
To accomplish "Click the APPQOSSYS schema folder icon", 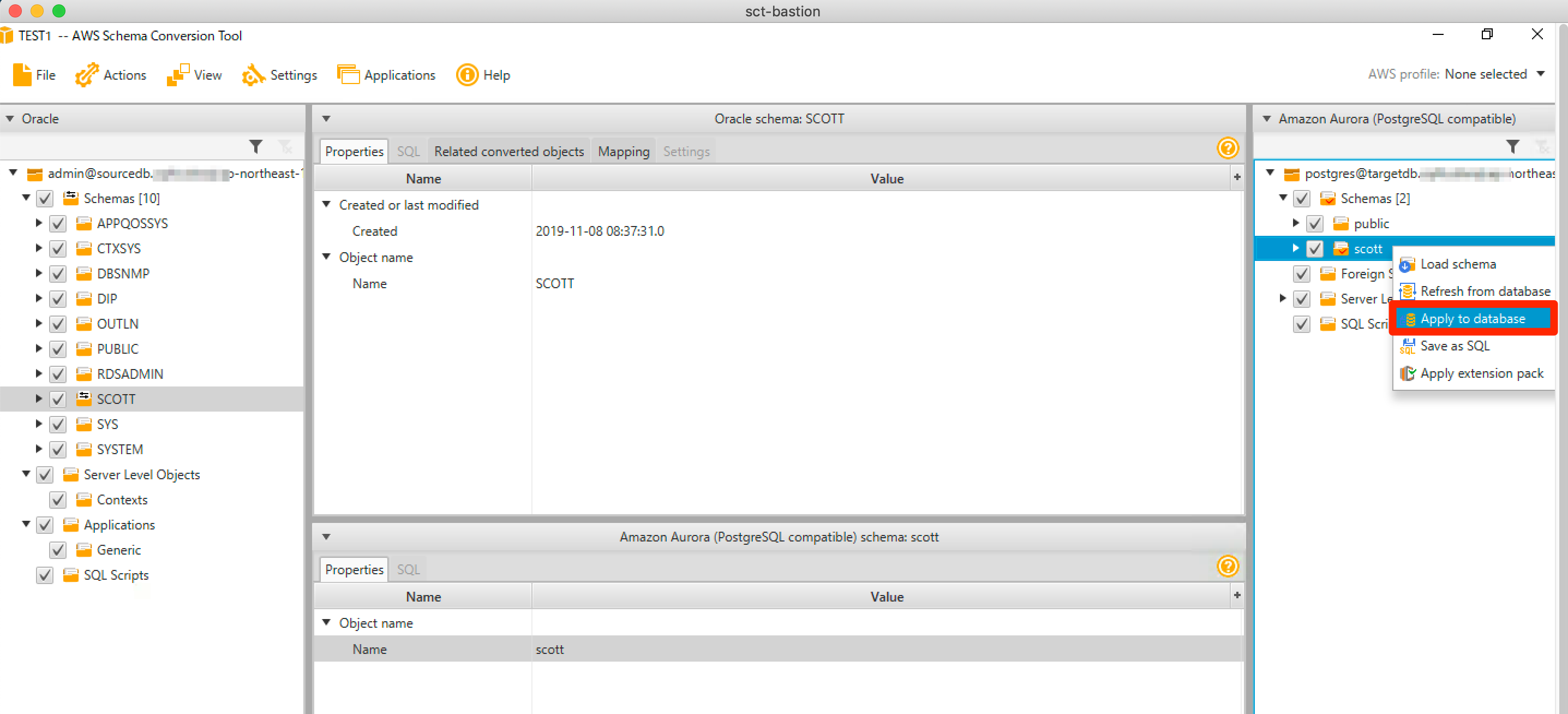I will click(83, 224).
